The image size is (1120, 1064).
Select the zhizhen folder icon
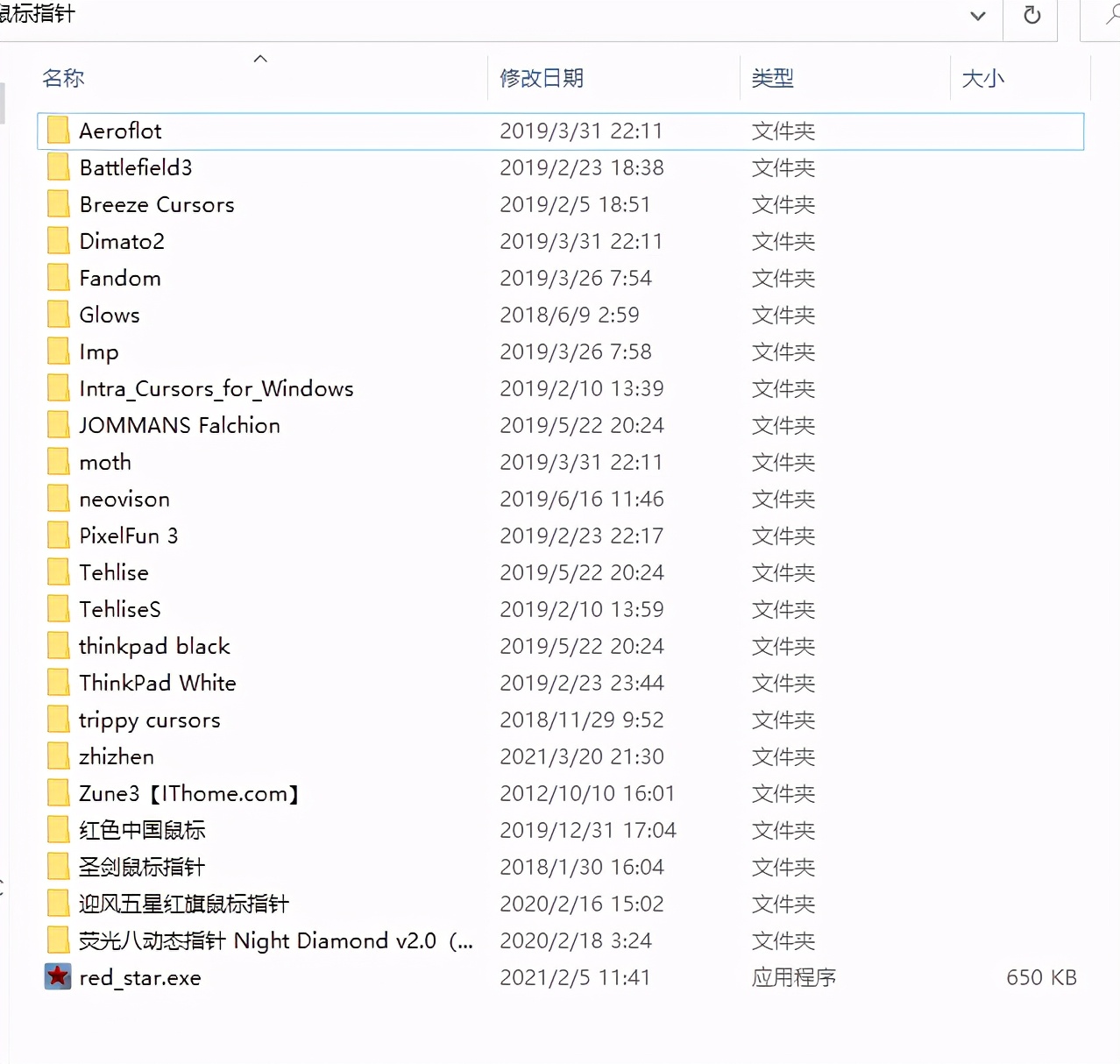pos(58,756)
